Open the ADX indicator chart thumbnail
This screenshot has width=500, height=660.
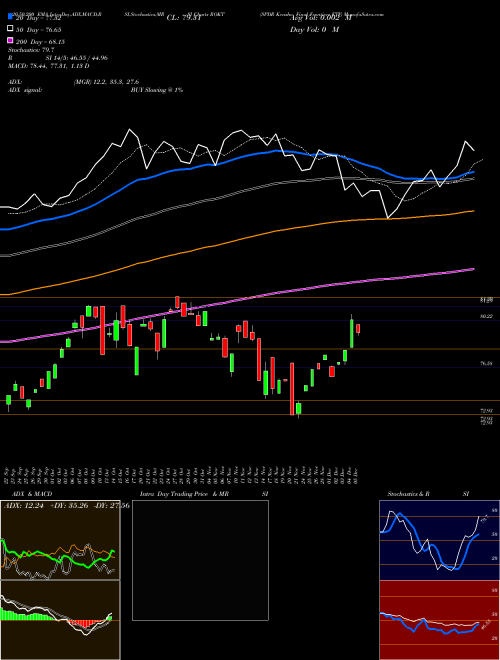click(x=60, y=540)
